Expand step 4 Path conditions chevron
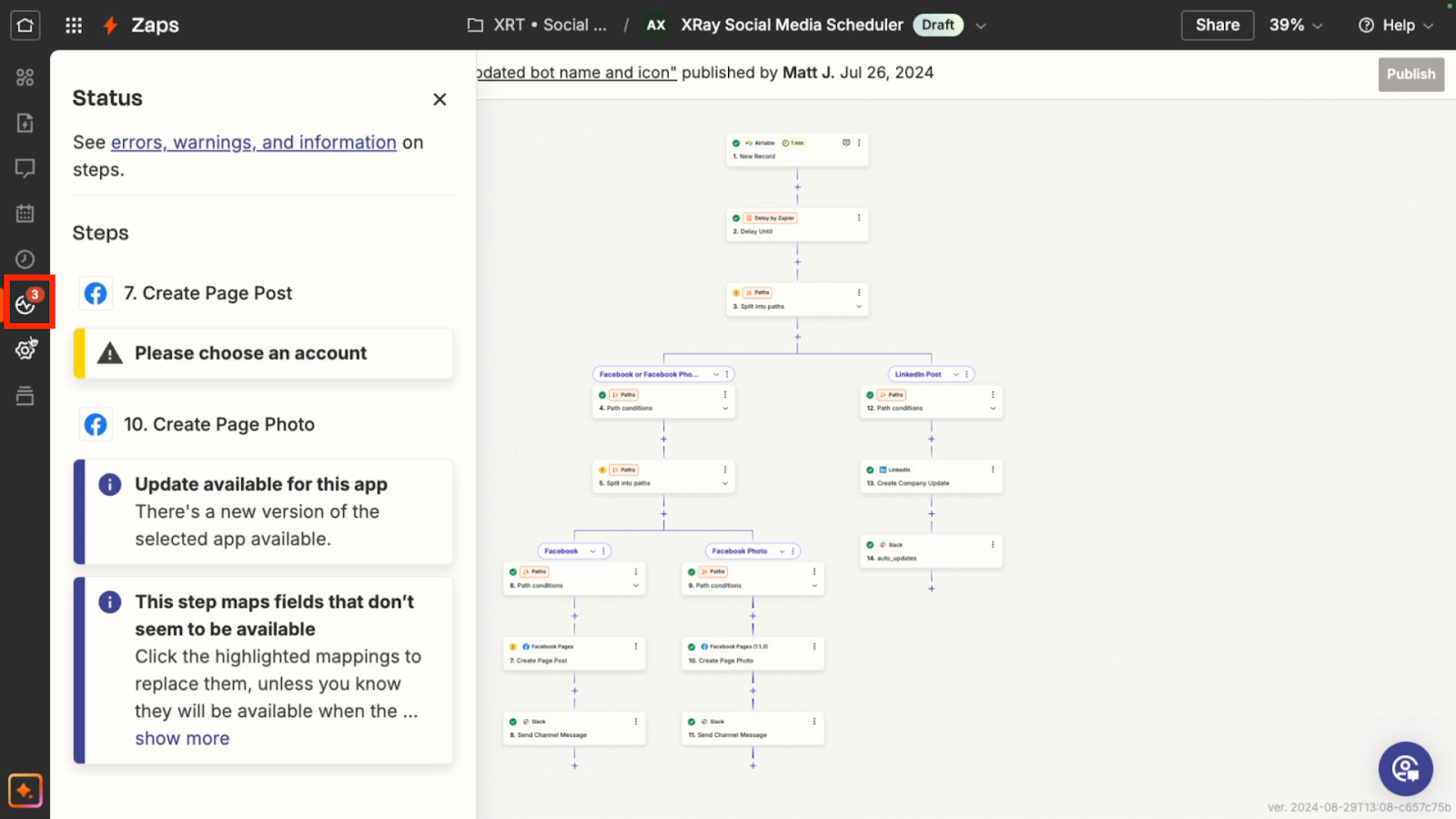The height and width of the screenshot is (819, 1456). pos(725,409)
